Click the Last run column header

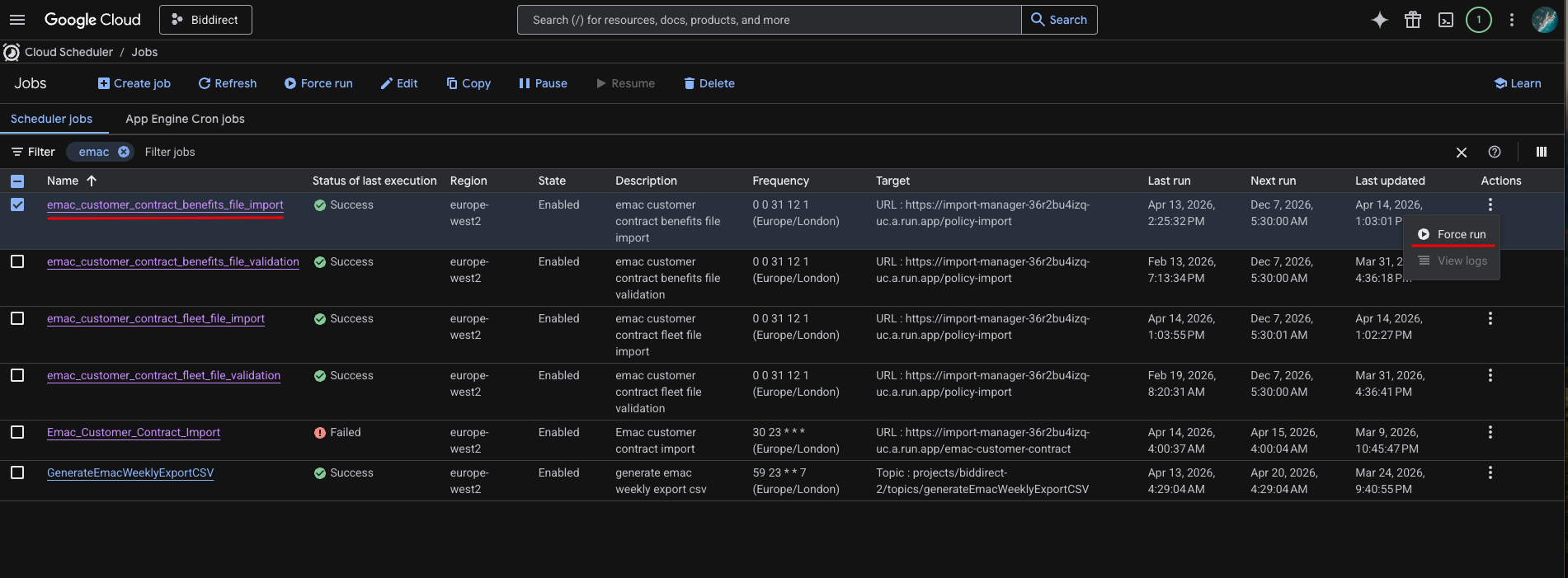pyautogui.click(x=1169, y=181)
